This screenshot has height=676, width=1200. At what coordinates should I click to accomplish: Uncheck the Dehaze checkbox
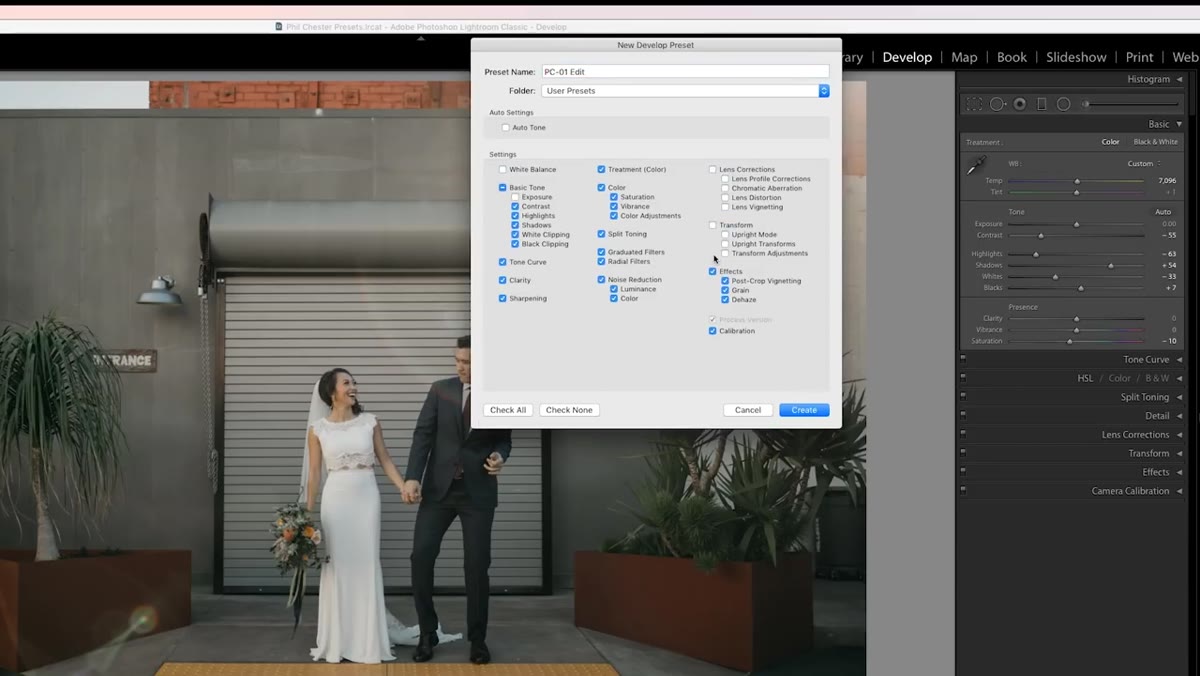[725, 300]
